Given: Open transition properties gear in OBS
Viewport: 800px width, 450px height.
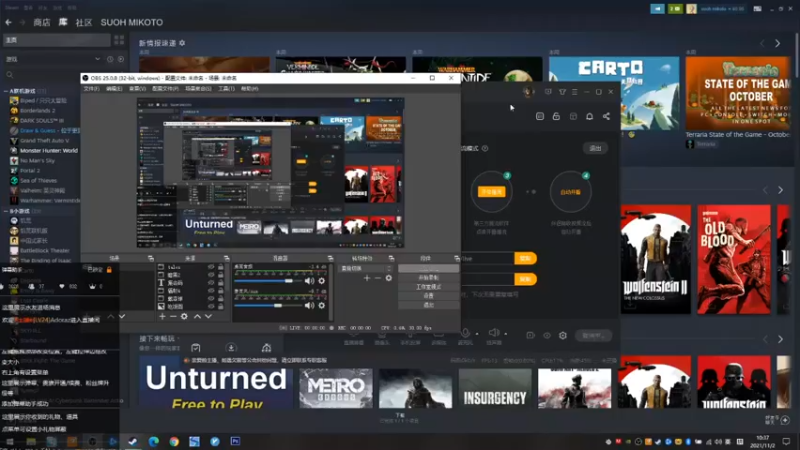Looking at the screenshot, I should coord(389,278).
